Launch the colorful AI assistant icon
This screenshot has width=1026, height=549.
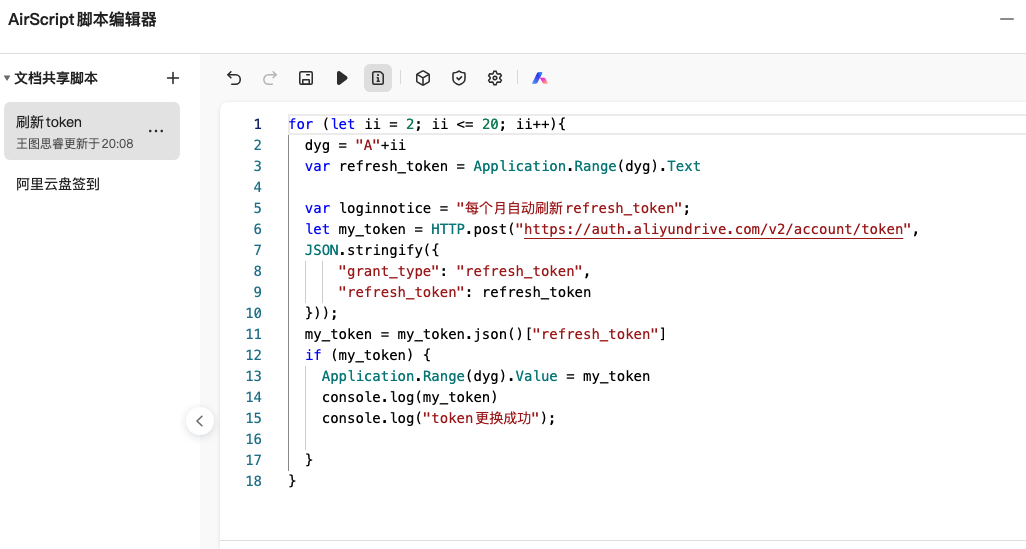[539, 78]
